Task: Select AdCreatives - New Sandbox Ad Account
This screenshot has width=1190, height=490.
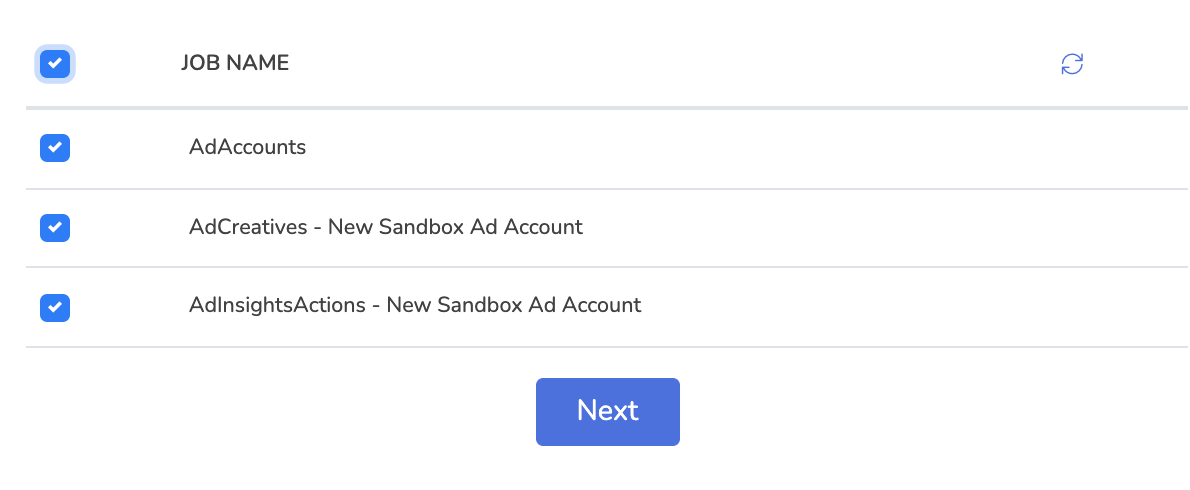Action: coord(386,227)
